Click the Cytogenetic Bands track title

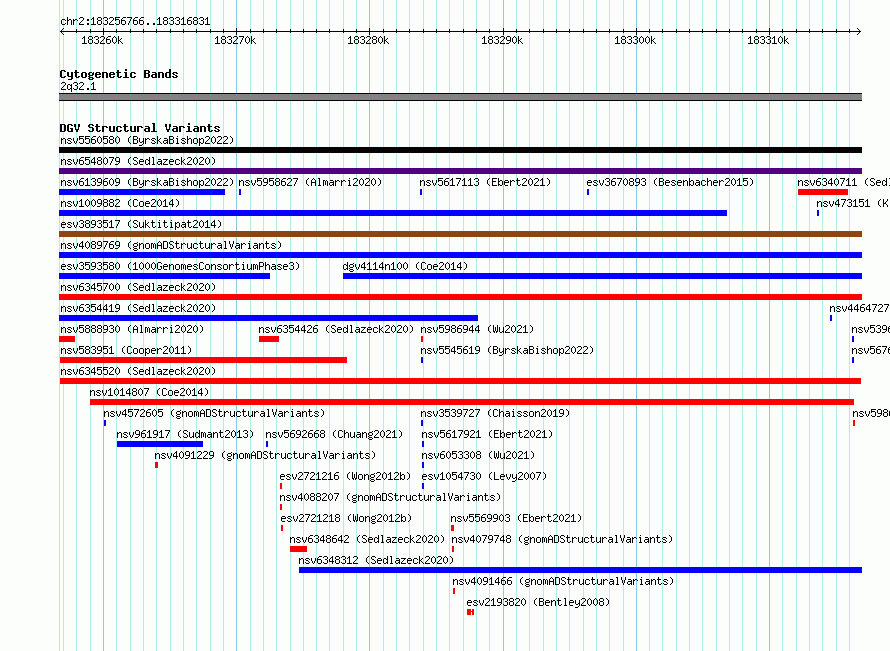pyautogui.click(x=119, y=74)
